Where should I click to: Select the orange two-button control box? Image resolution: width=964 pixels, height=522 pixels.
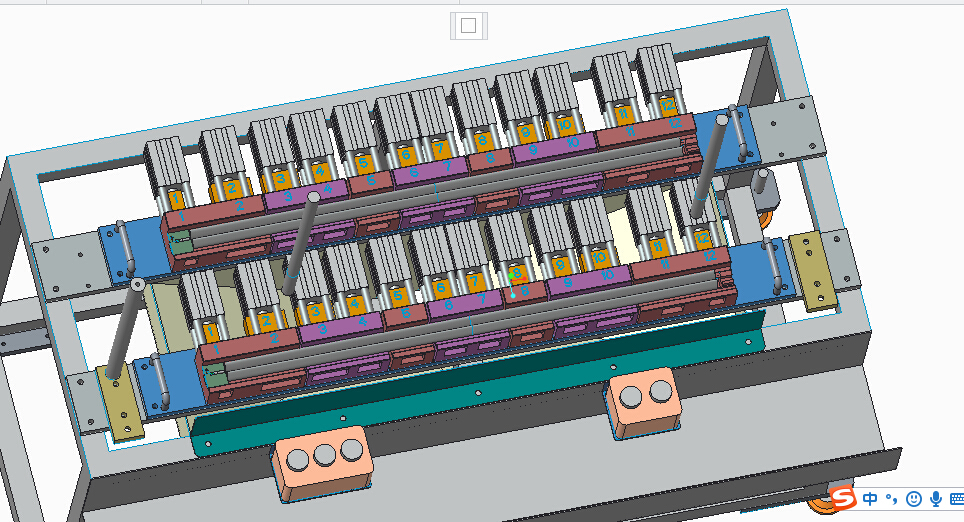(x=645, y=402)
